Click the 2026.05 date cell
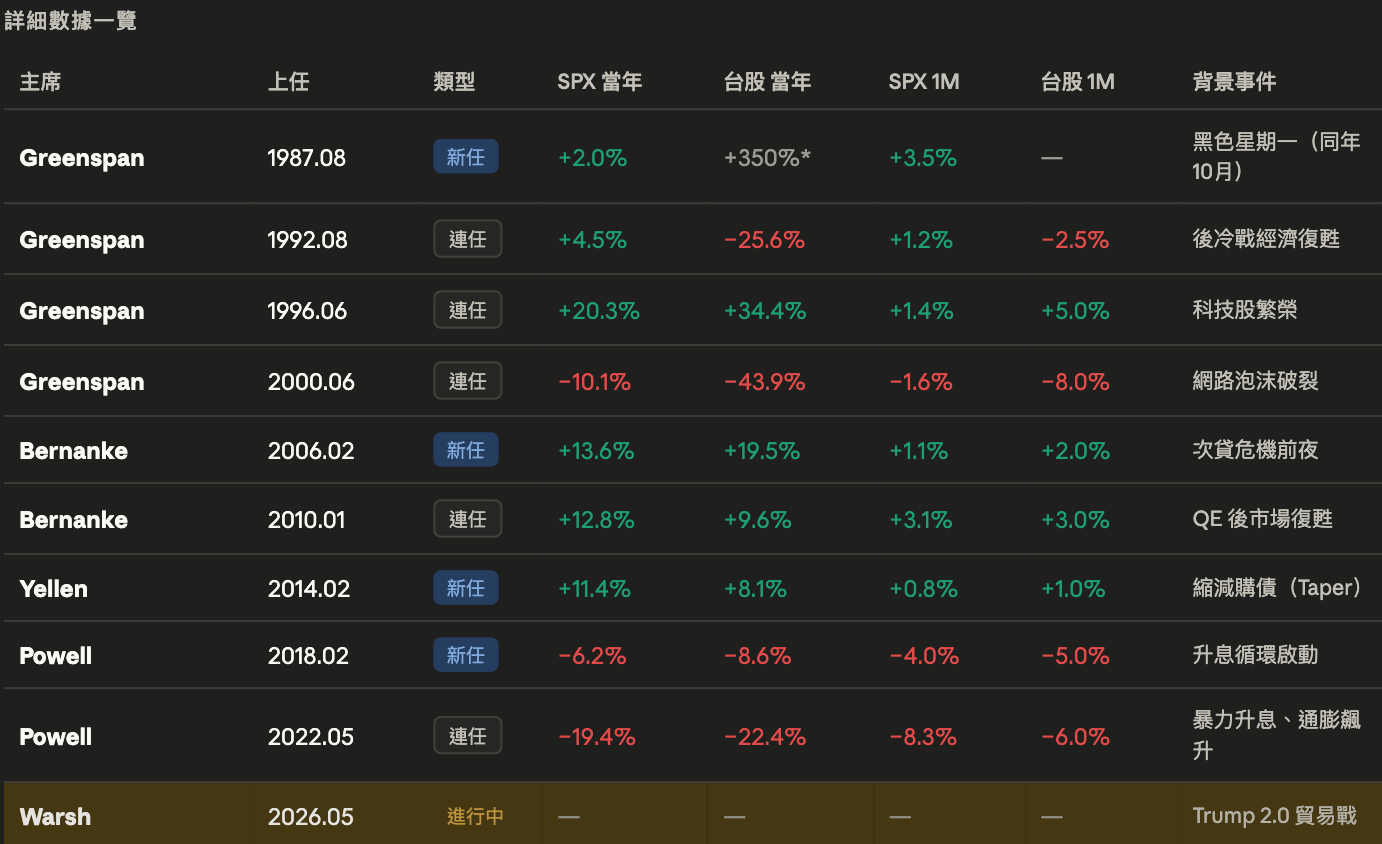The width and height of the screenshot is (1382, 844). click(x=311, y=816)
